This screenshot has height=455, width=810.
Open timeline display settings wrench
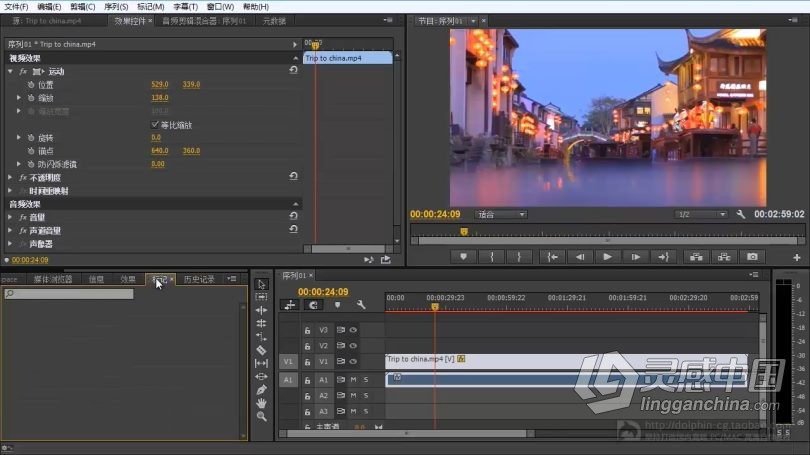click(361, 305)
